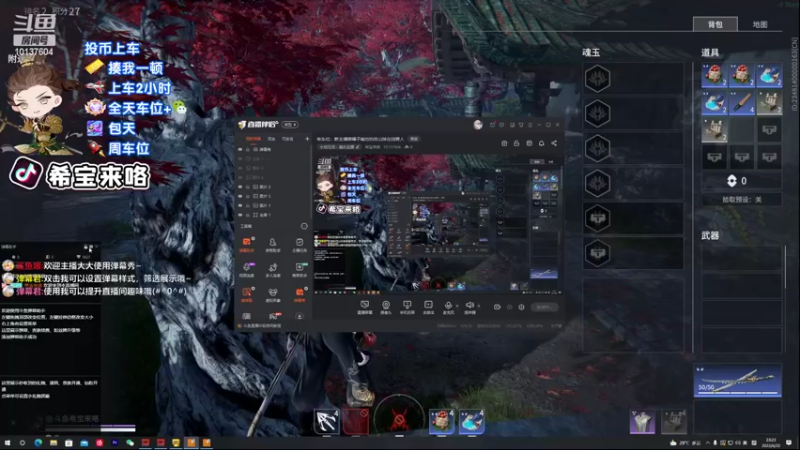
Task: Open the phone screen-cast source button
Action: coord(407,307)
